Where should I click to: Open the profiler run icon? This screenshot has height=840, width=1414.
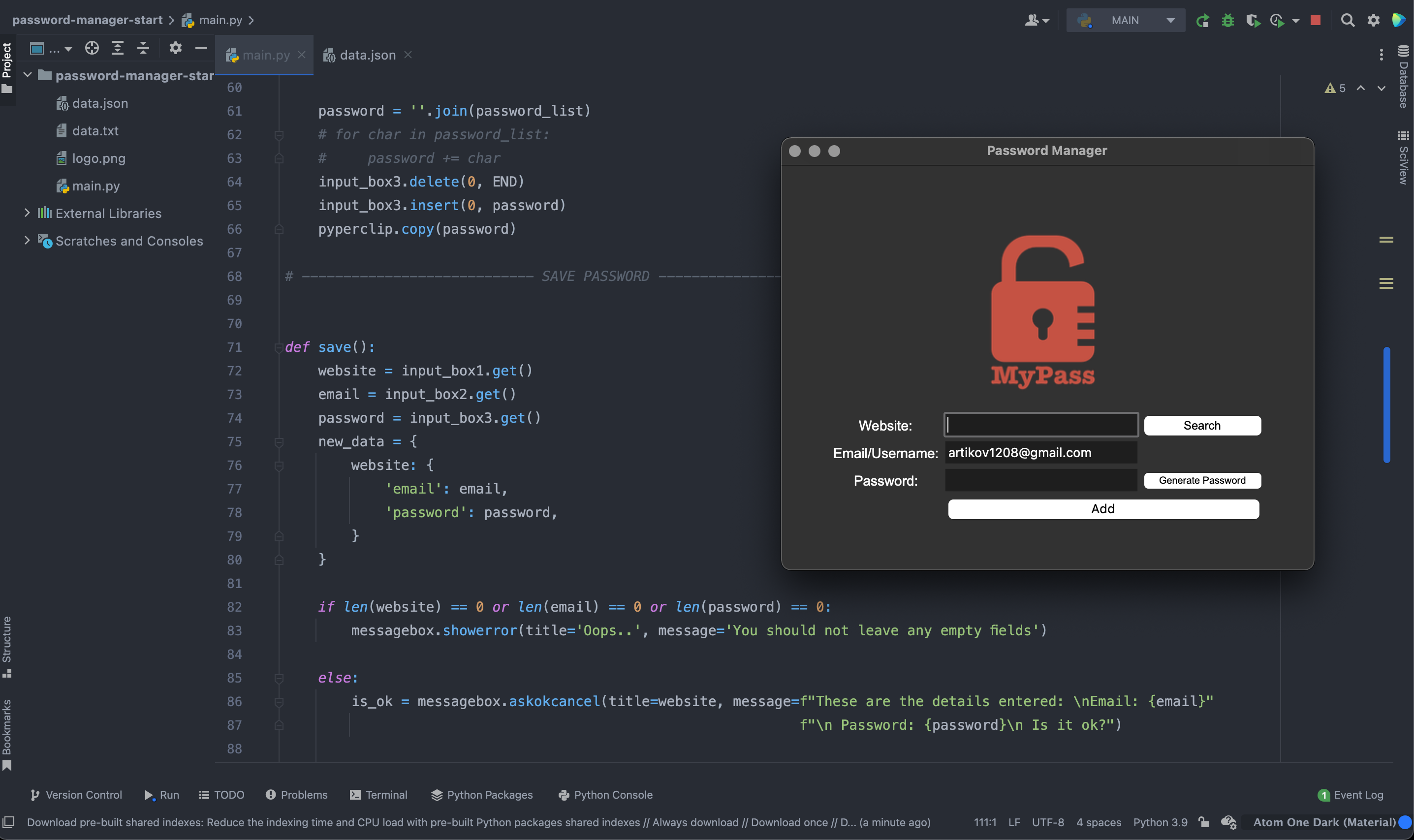(x=1277, y=20)
